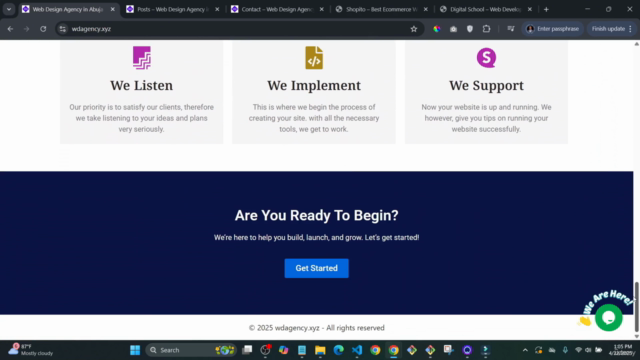Open the shield extension icon
The height and width of the screenshot is (360, 640).
coord(470,29)
